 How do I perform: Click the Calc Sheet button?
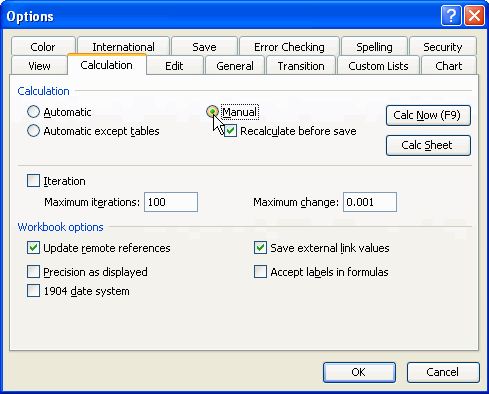coord(428,145)
